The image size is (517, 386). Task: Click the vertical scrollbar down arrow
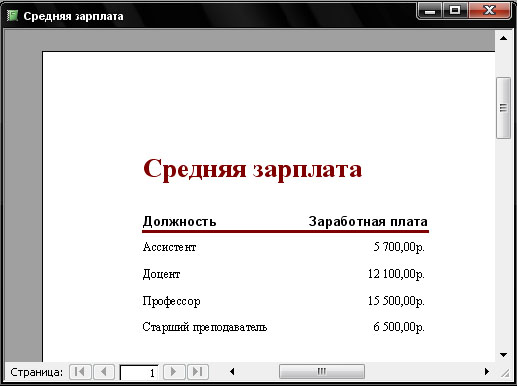click(x=503, y=355)
